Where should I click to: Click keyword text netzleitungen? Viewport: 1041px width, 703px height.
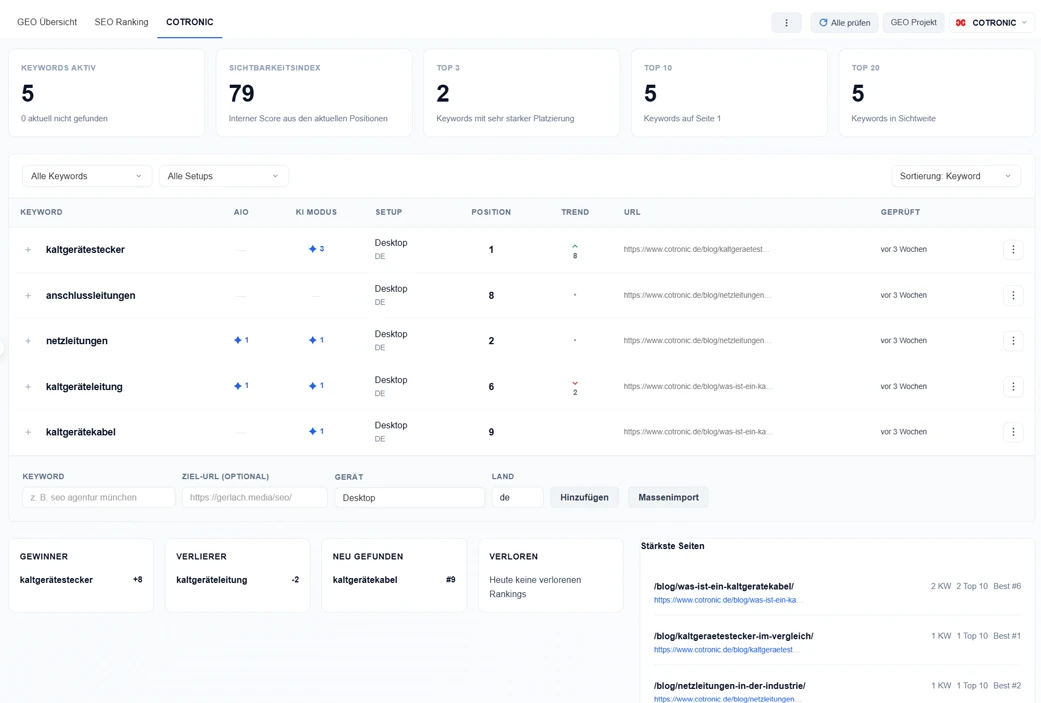click(x=76, y=341)
